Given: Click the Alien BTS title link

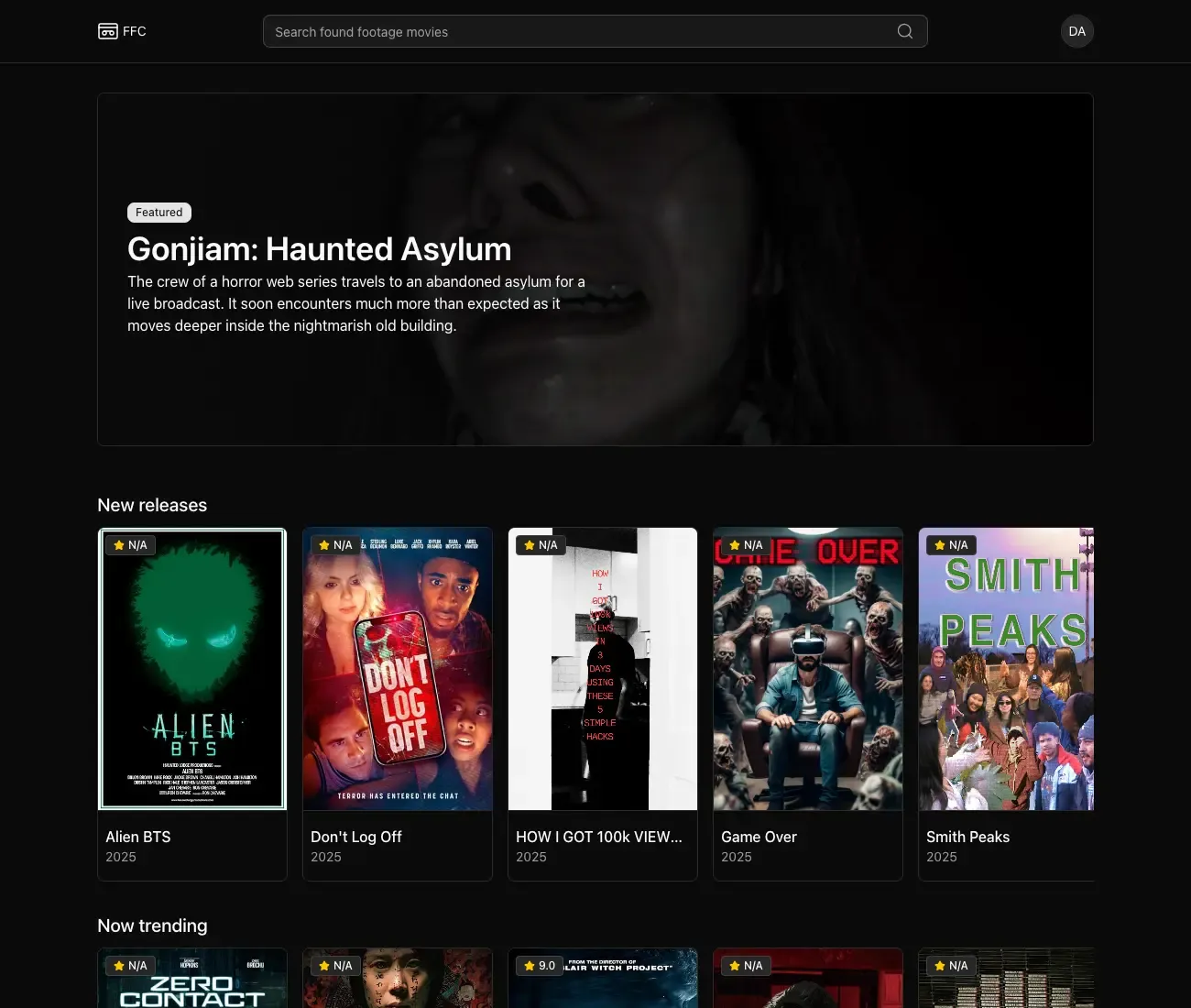Looking at the screenshot, I should [x=137, y=837].
